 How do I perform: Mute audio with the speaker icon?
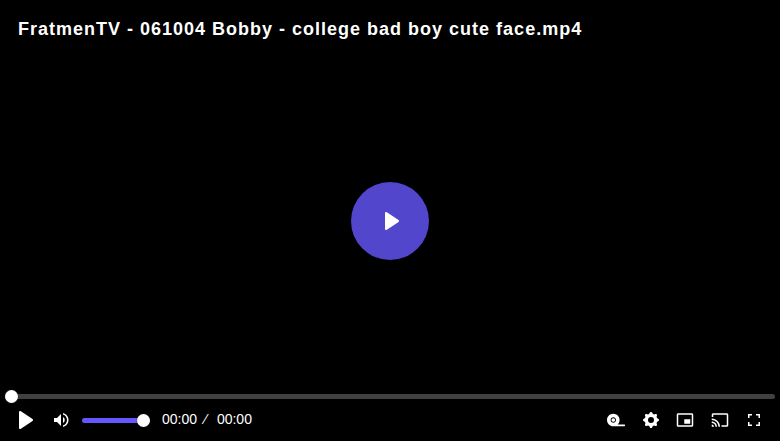(x=61, y=420)
